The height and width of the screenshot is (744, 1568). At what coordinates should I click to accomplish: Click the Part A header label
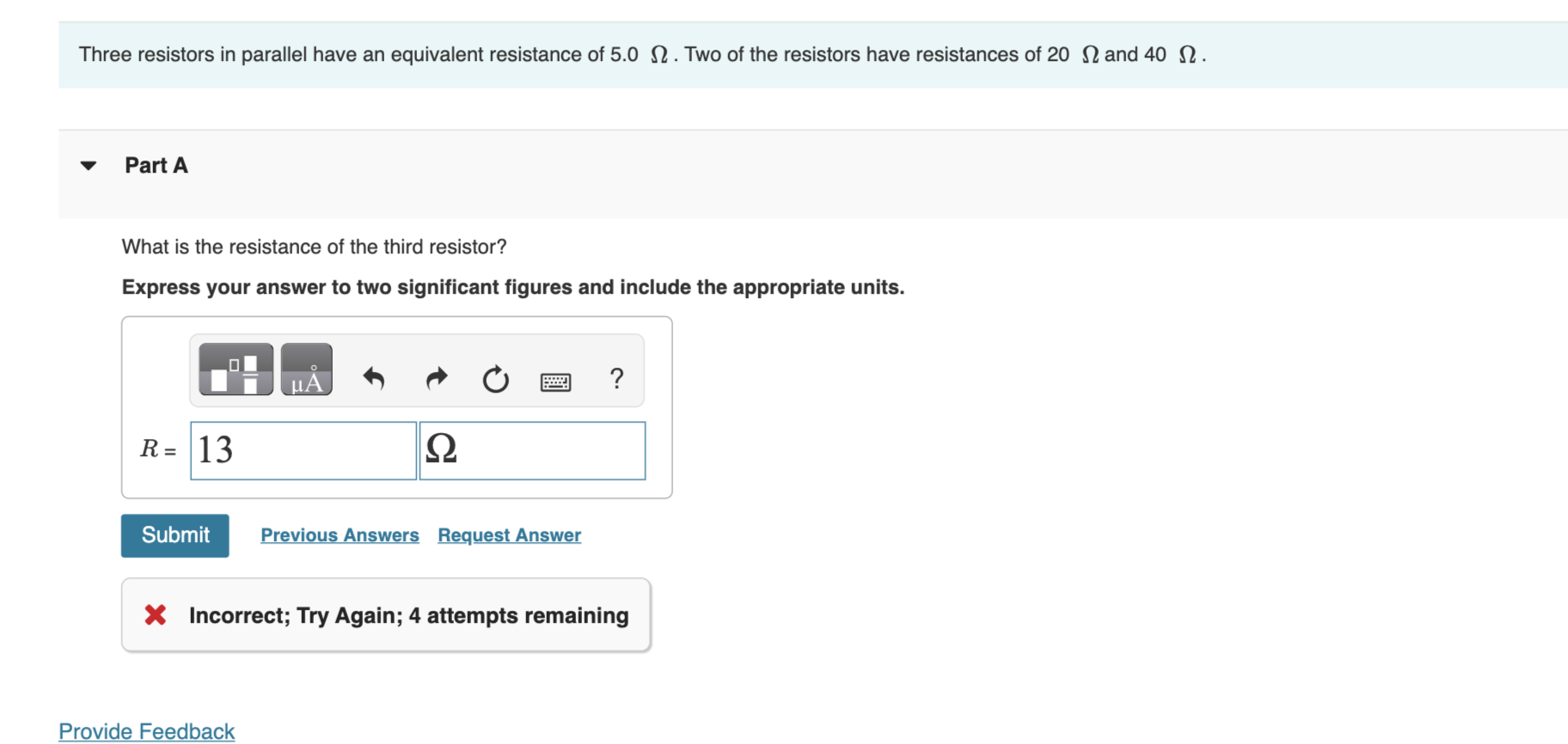pos(156,166)
